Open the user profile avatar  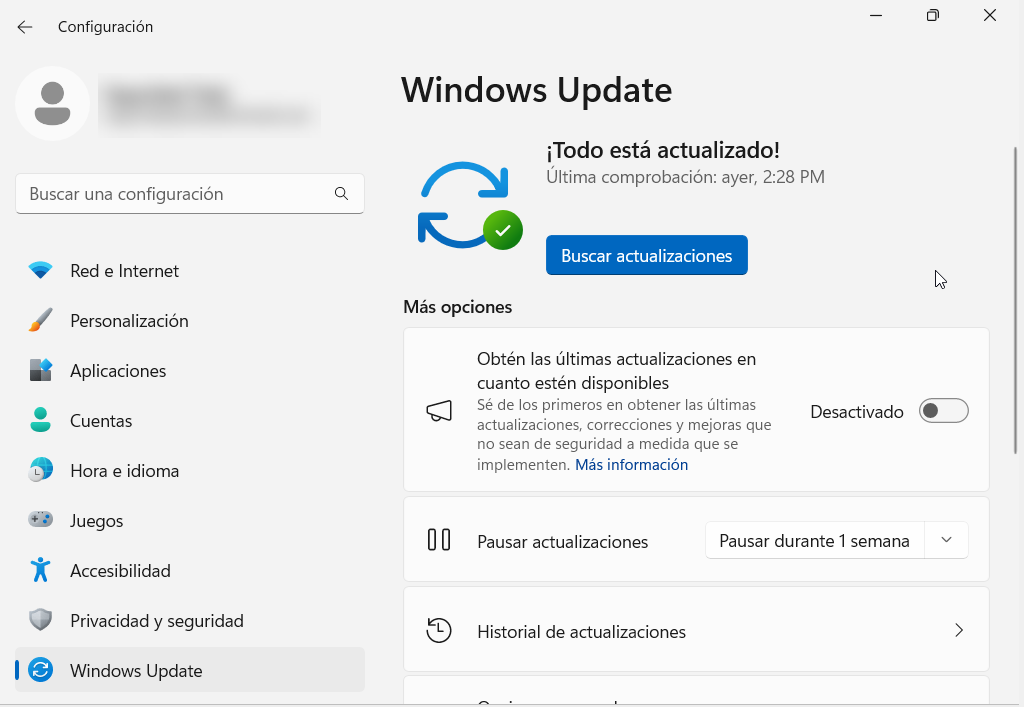[x=52, y=104]
